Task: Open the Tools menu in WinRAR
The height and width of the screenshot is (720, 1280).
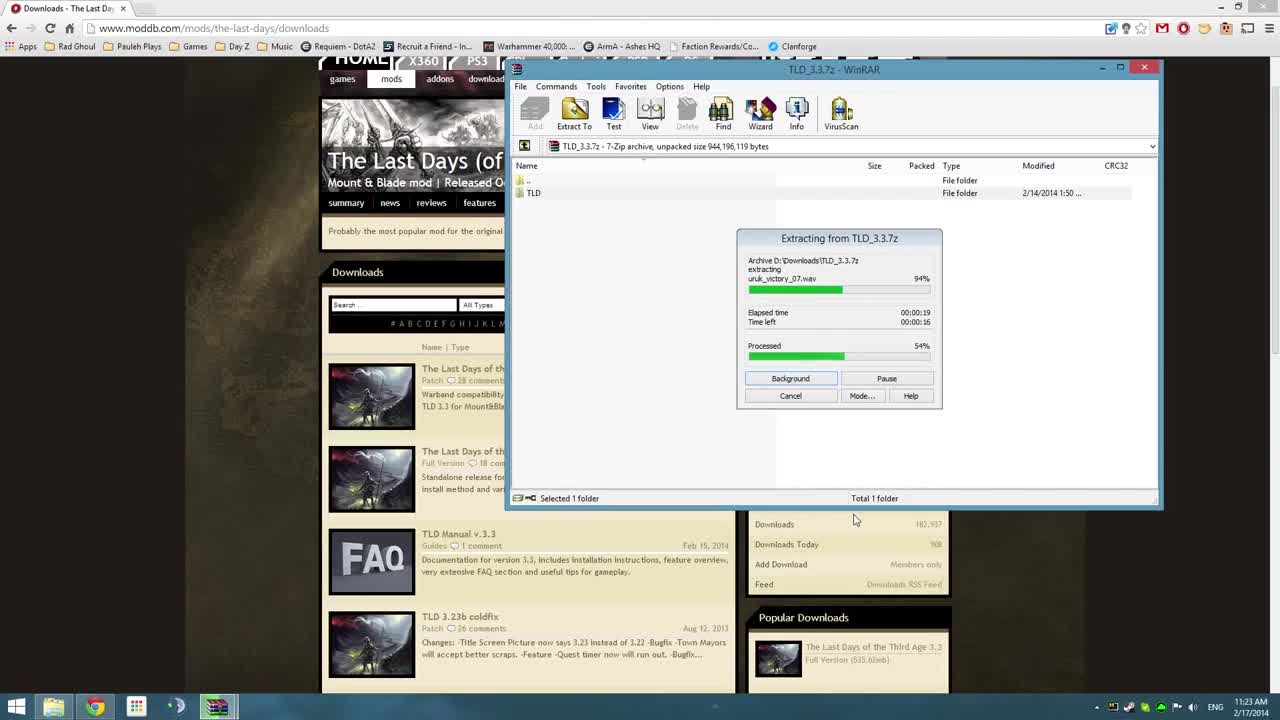Action: point(596,86)
